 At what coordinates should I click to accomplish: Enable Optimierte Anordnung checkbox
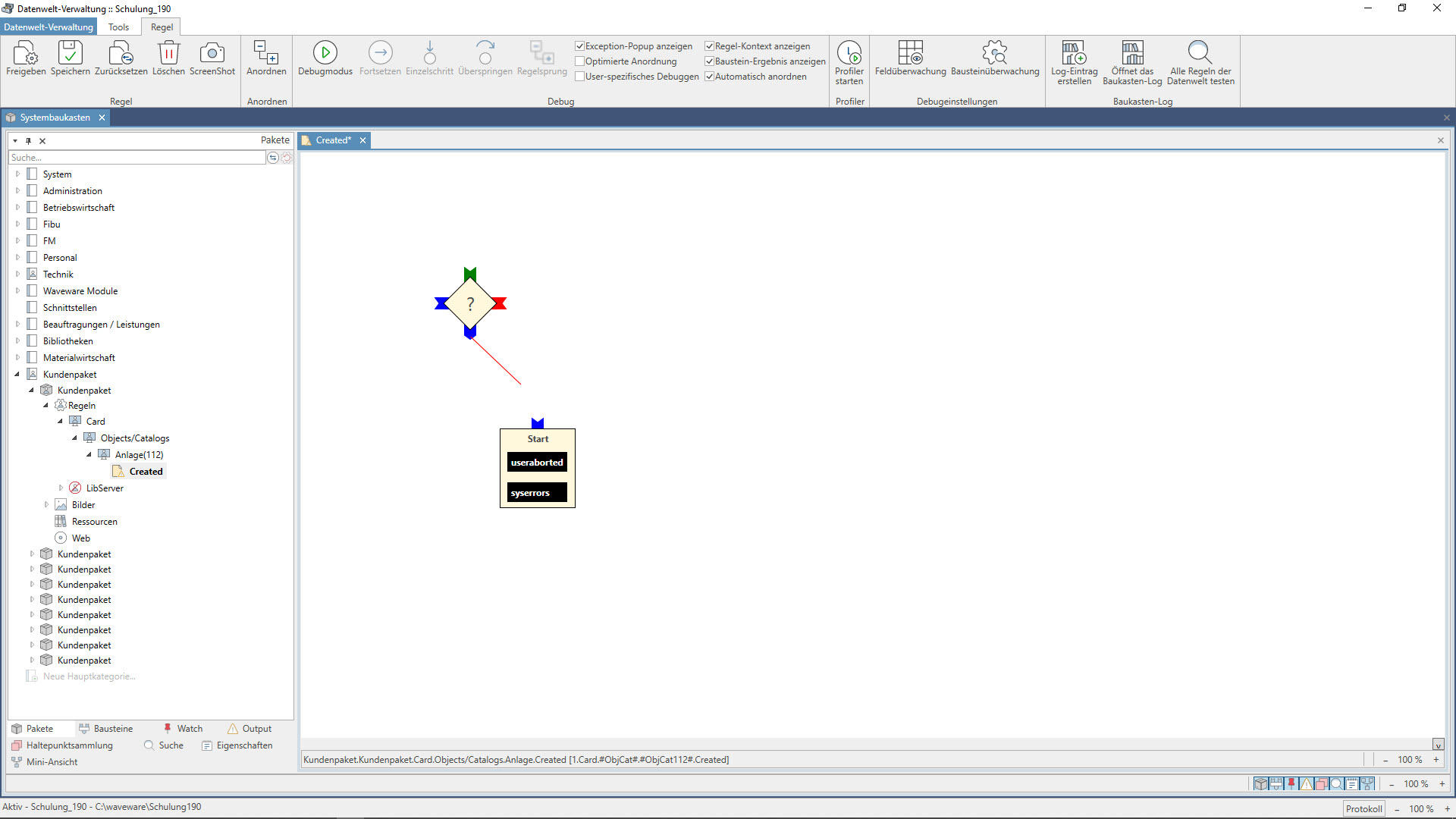click(x=580, y=61)
